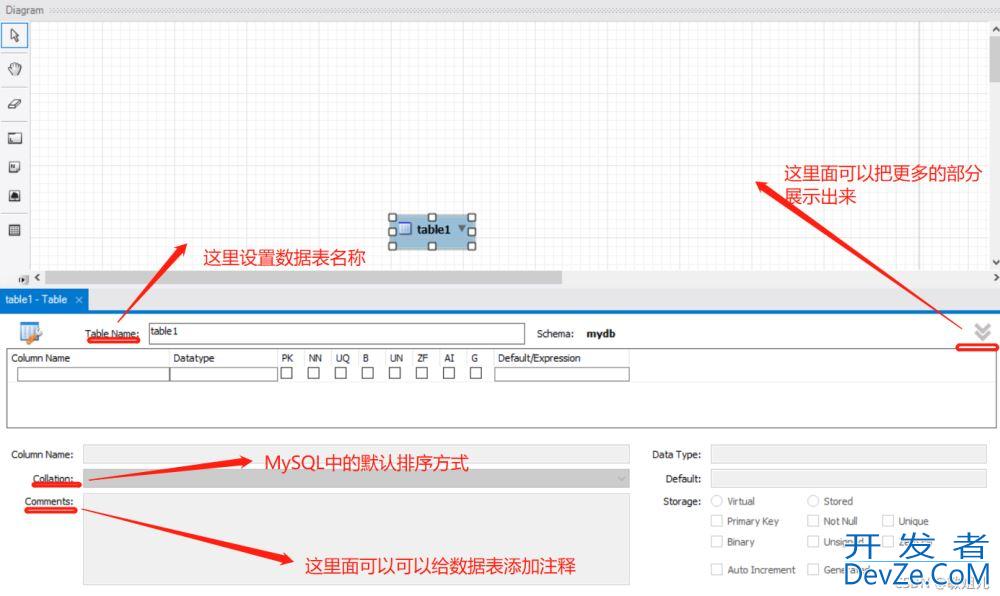
Task: Toggle the B checkbox in column grid
Action: pos(368,373)
